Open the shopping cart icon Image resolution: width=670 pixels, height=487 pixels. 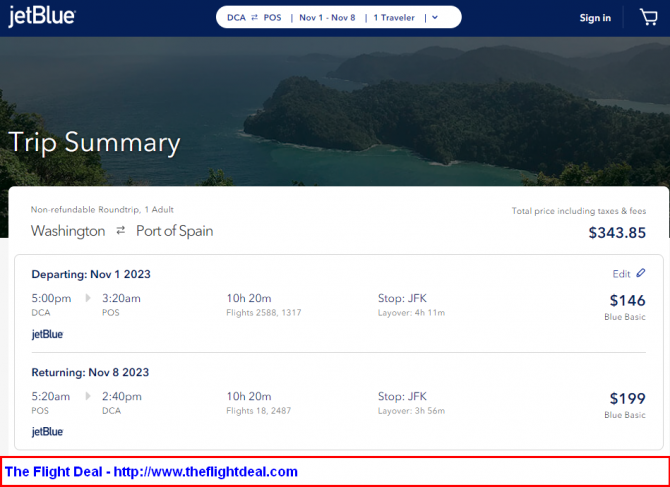click(648, 18)
